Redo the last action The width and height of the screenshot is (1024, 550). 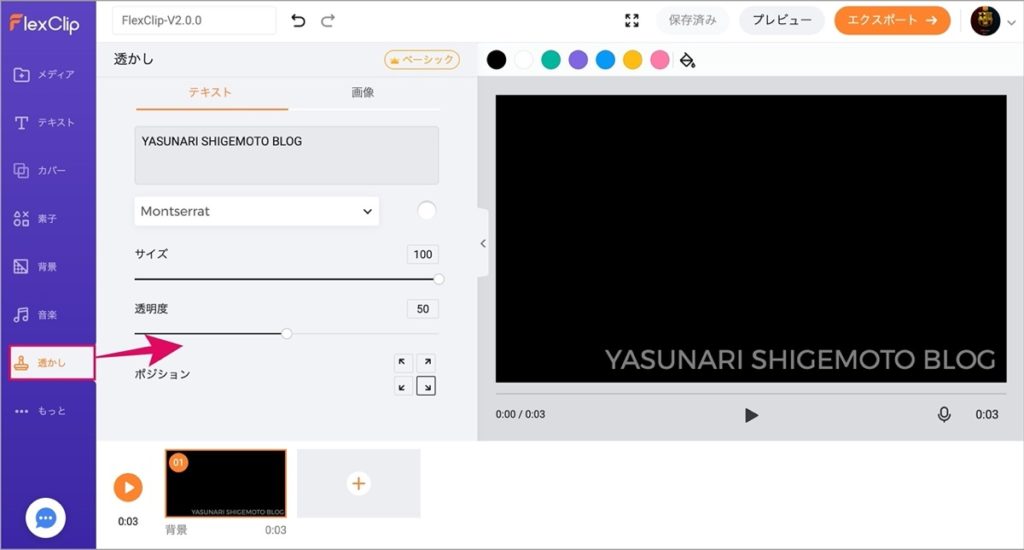pyautogui.click(x=328, y=21)
